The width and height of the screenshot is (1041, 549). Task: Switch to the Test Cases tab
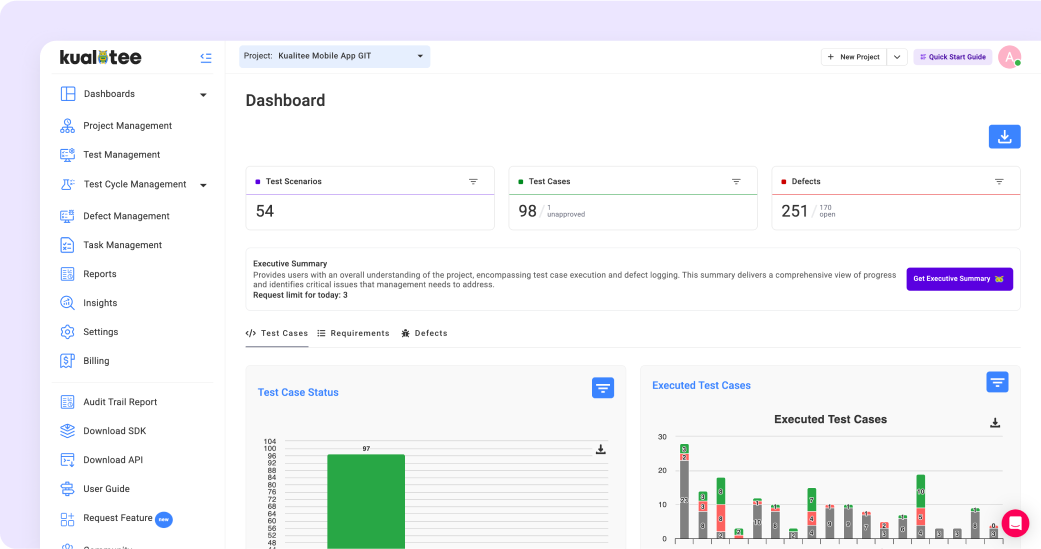coord(277,333)
